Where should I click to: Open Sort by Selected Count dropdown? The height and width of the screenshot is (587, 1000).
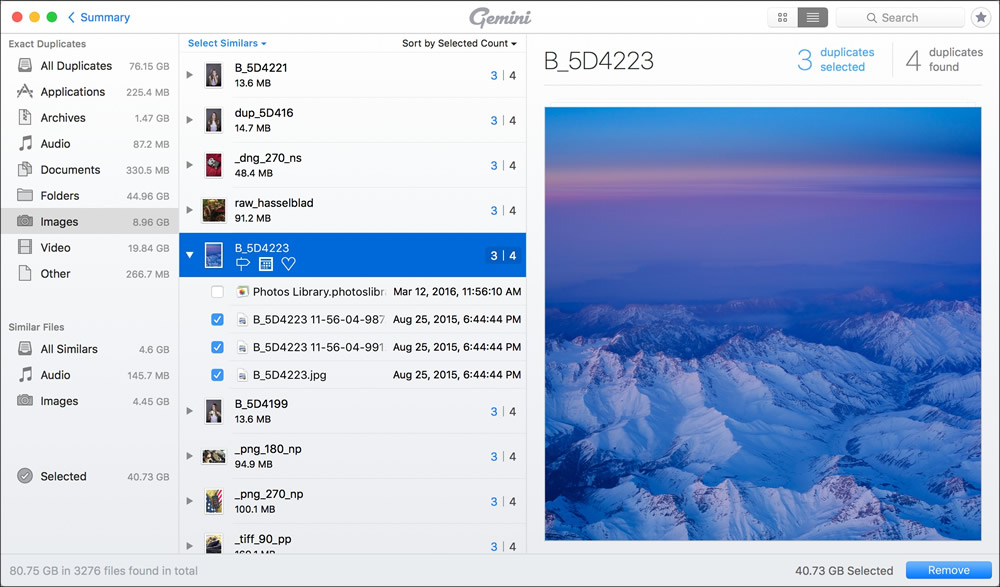point(459,44)
